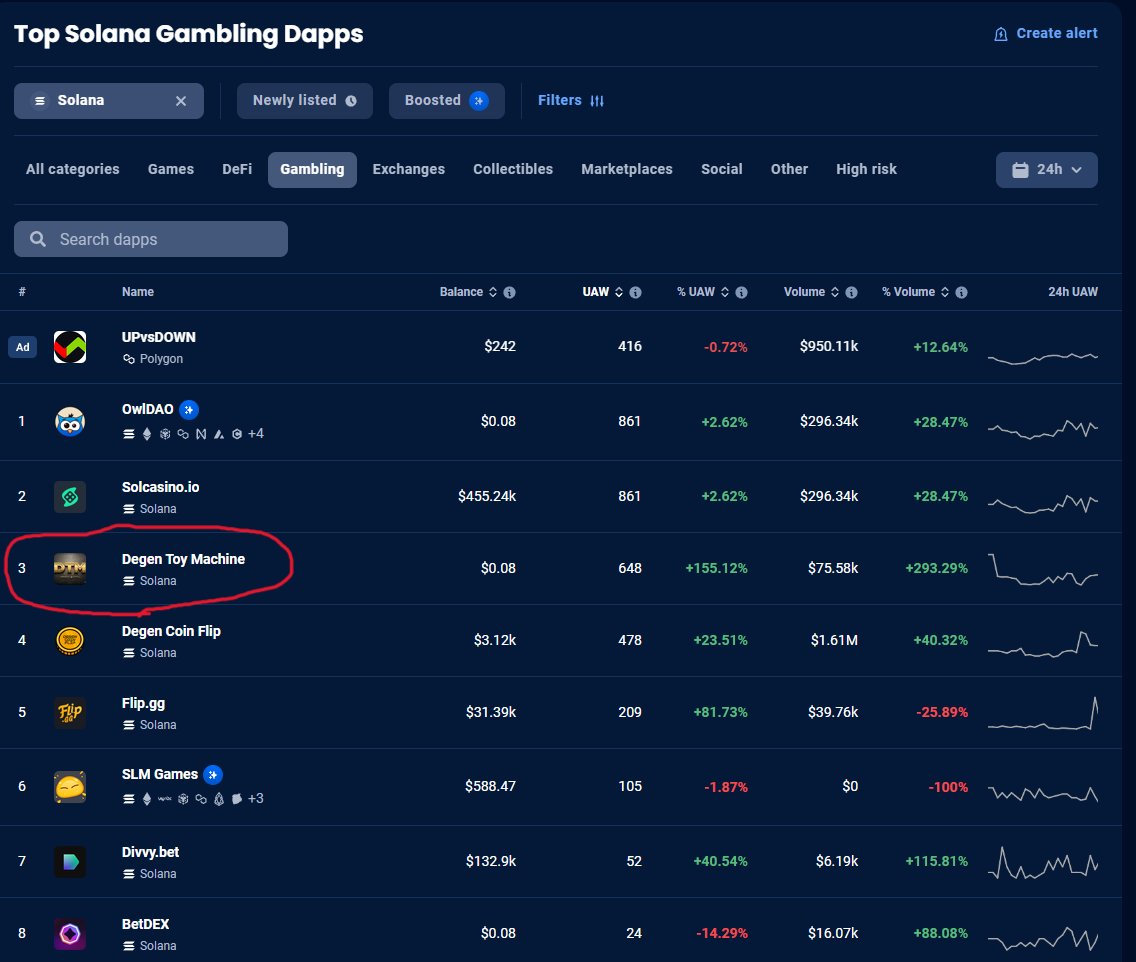Click the search magnifier icon

coord(37,239)
